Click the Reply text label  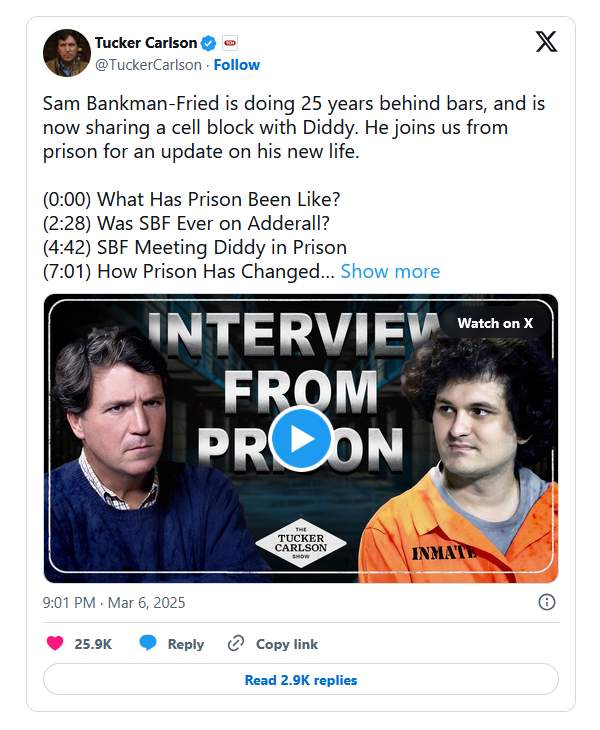tap(186, 644)
